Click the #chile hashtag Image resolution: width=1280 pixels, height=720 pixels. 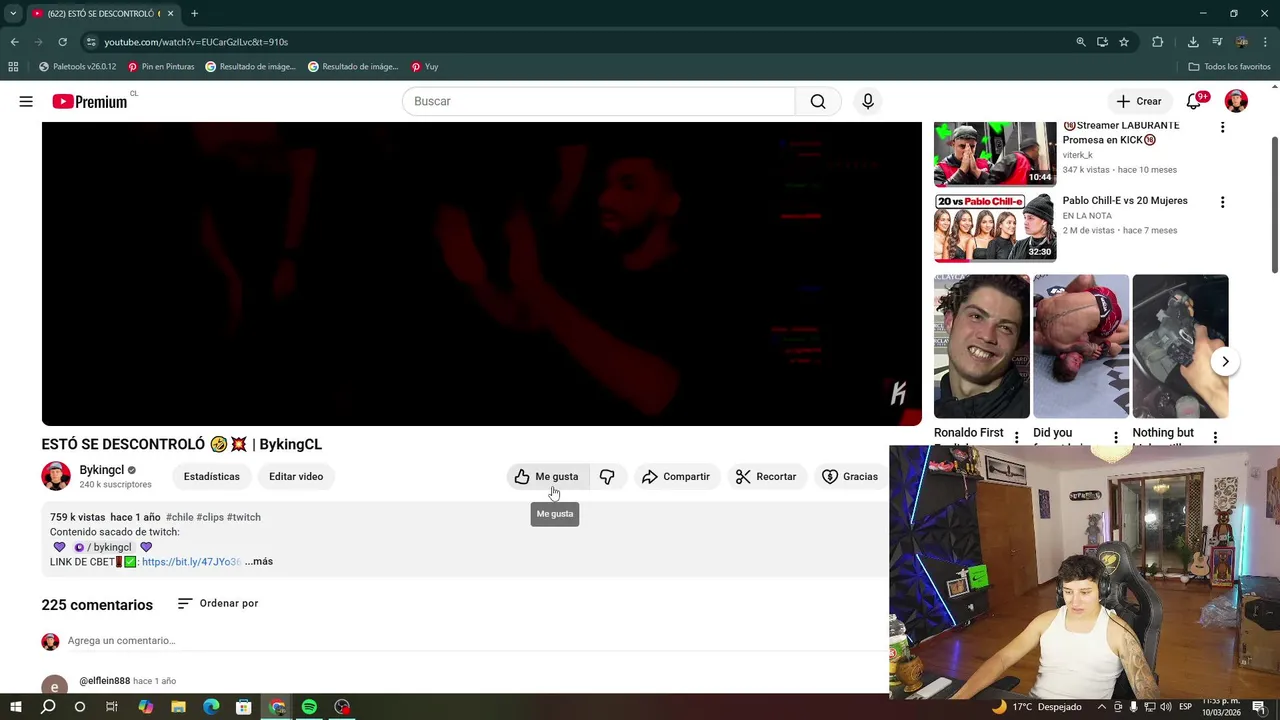(179, 517)
